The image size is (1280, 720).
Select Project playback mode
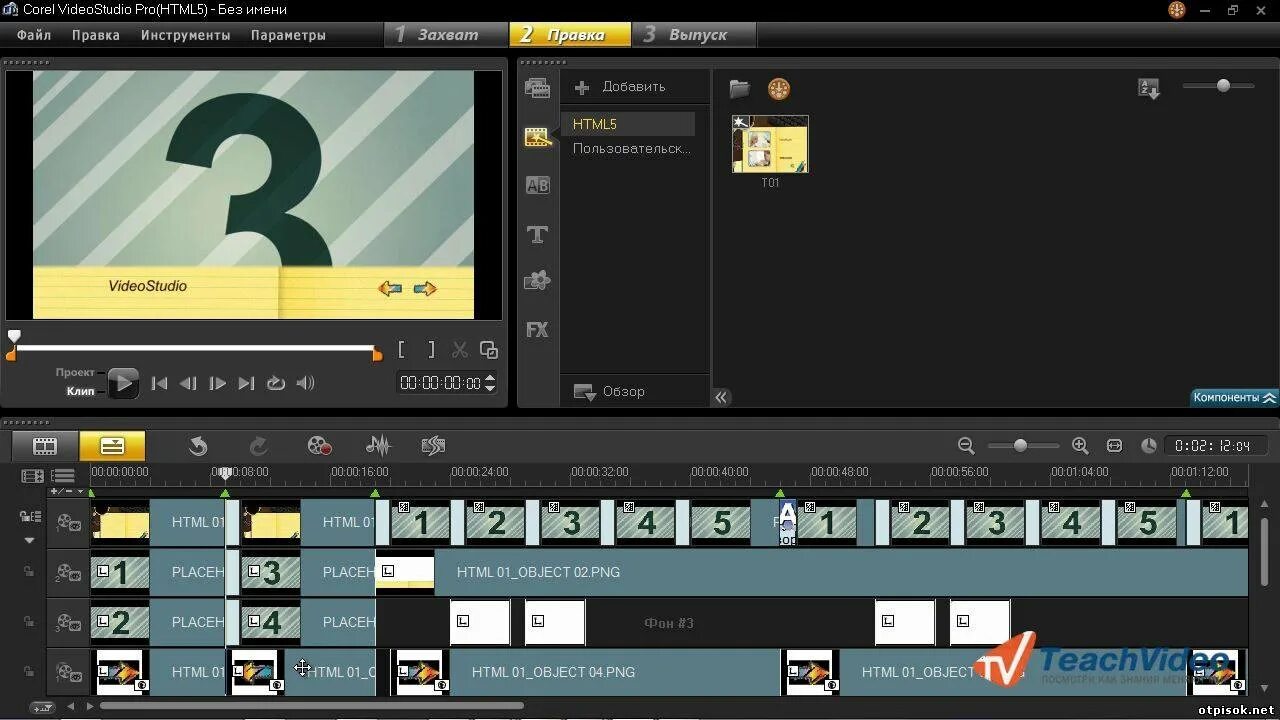[x=75, y=373]
